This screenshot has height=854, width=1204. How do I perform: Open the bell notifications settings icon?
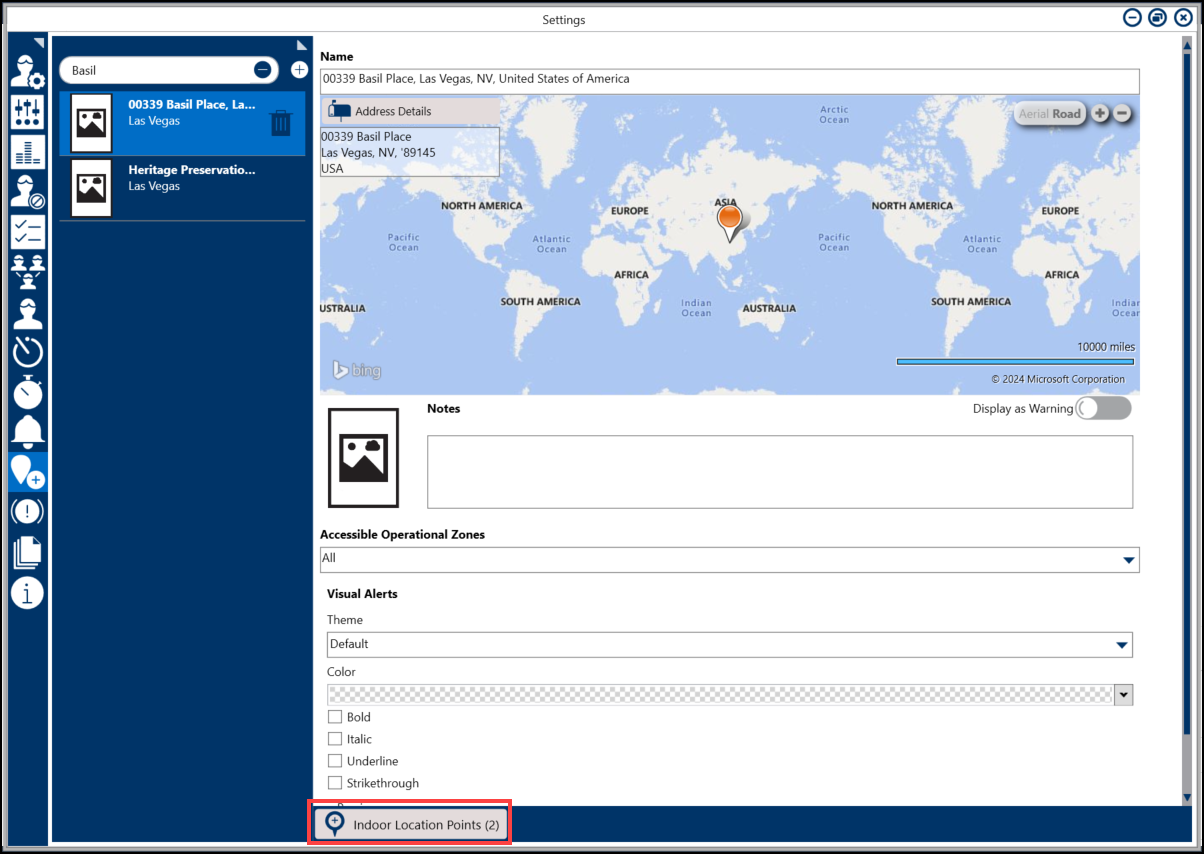click(x=28, y=430)
